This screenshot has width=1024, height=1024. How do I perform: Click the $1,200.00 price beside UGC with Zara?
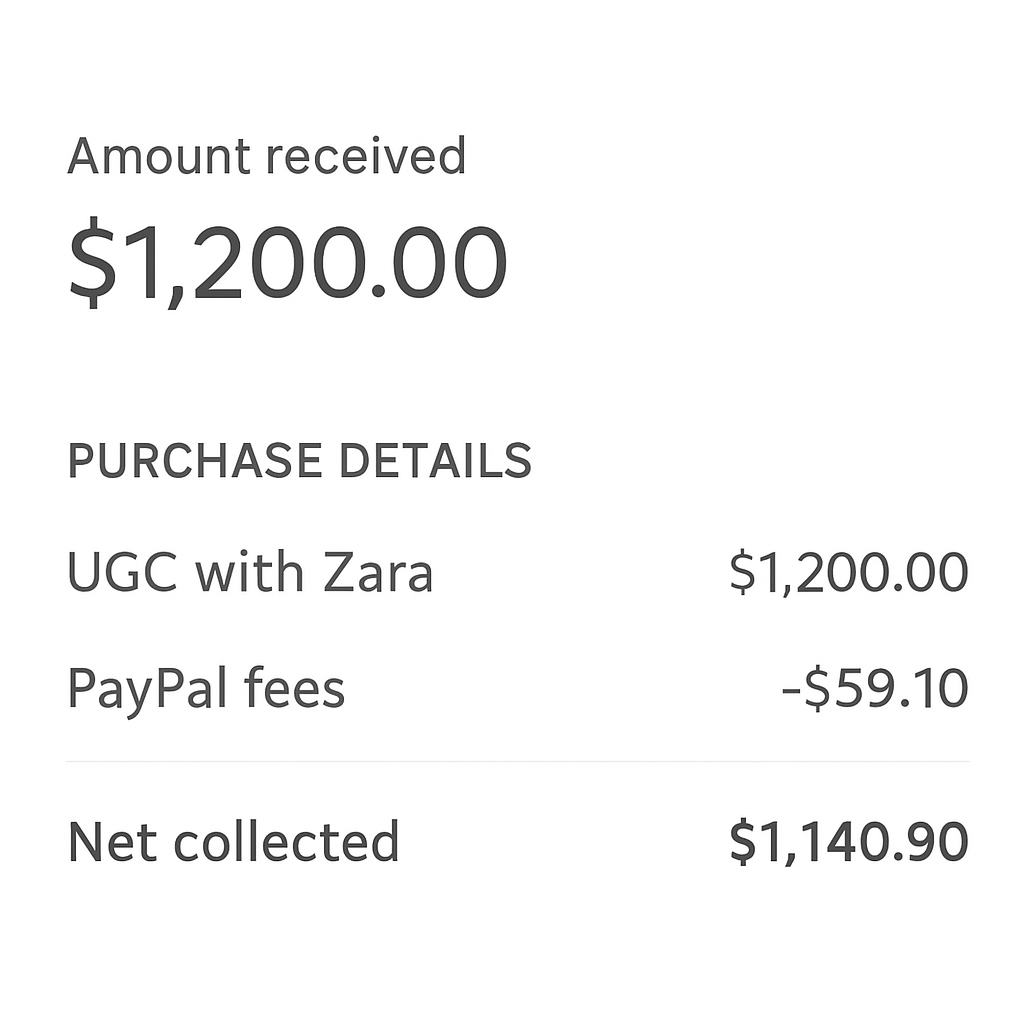pyautogui.click(x=848, y=574)
